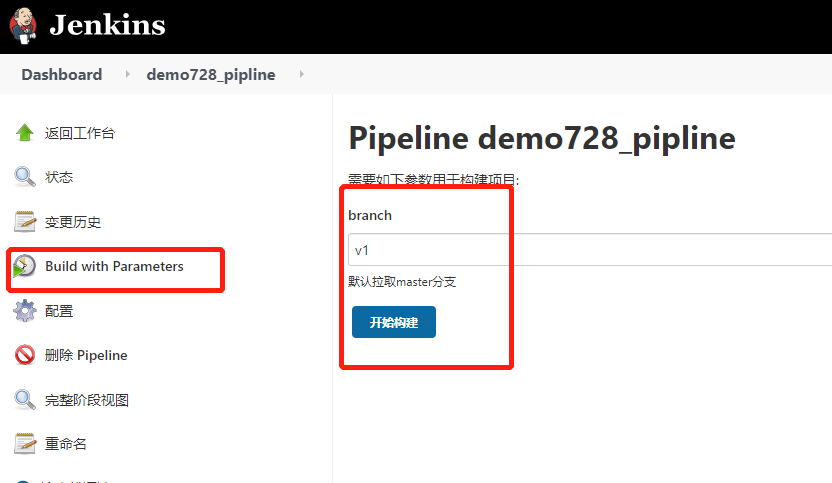Viewport: 832px width, 483px height.
Task: Open the 完整阶段视图 menu item
Action: (86, 400)
